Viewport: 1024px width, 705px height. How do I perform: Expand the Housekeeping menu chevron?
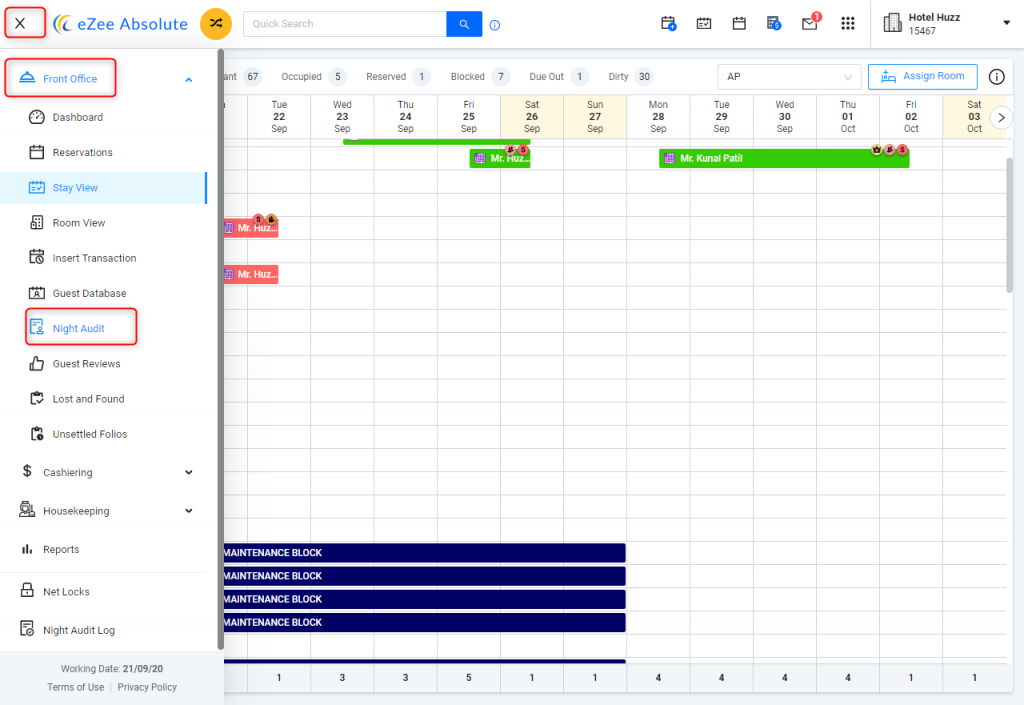coord(189,511)
